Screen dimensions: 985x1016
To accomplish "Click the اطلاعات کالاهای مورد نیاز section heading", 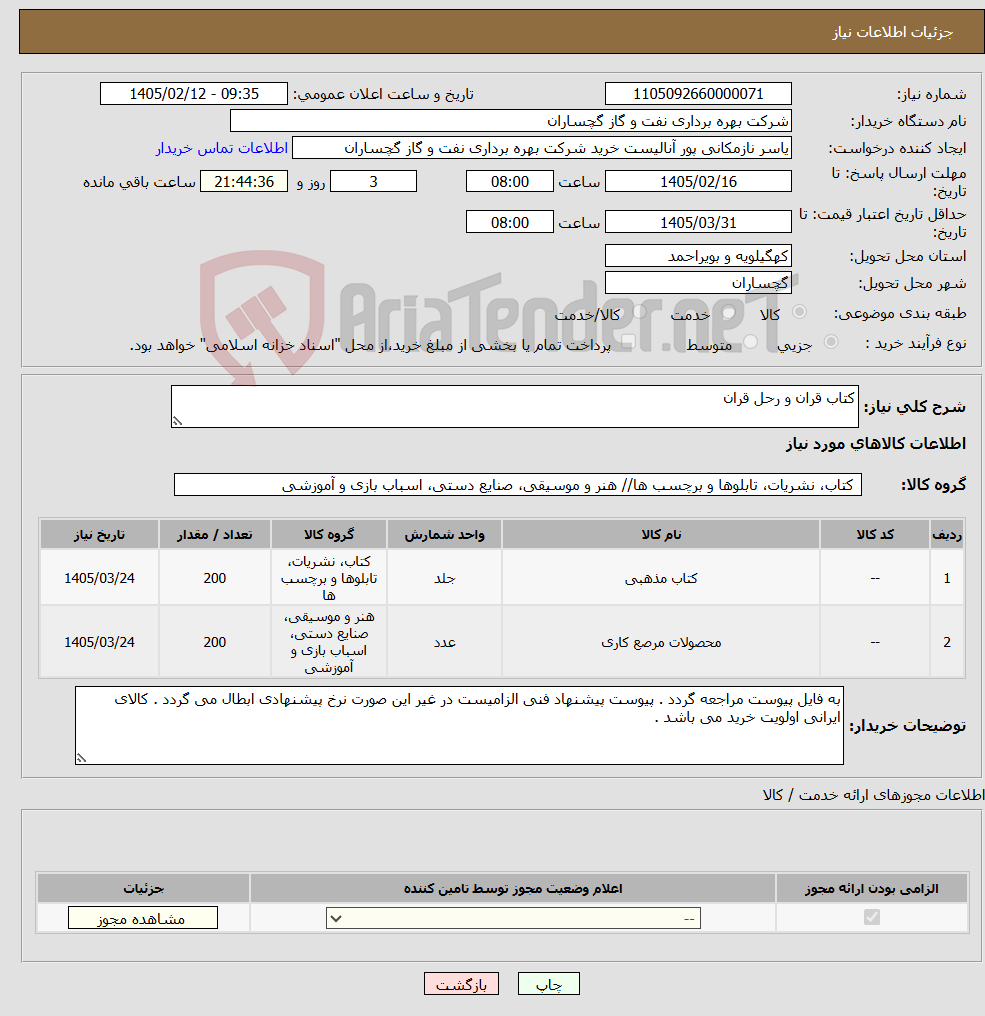I will 875,444.
